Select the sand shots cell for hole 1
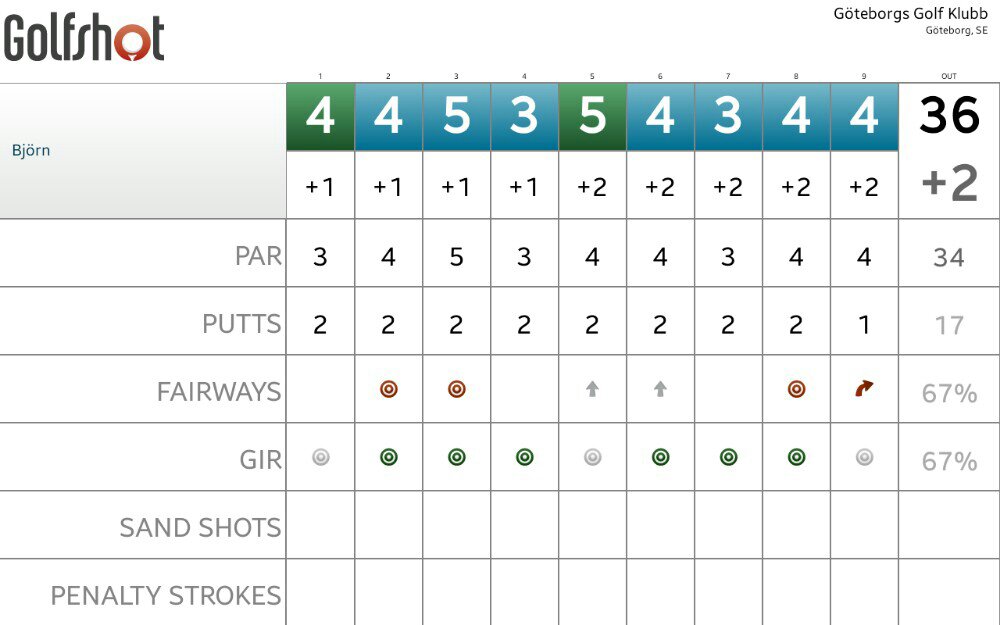Screen dimensions: 1000x625 [x=321, y=525]
